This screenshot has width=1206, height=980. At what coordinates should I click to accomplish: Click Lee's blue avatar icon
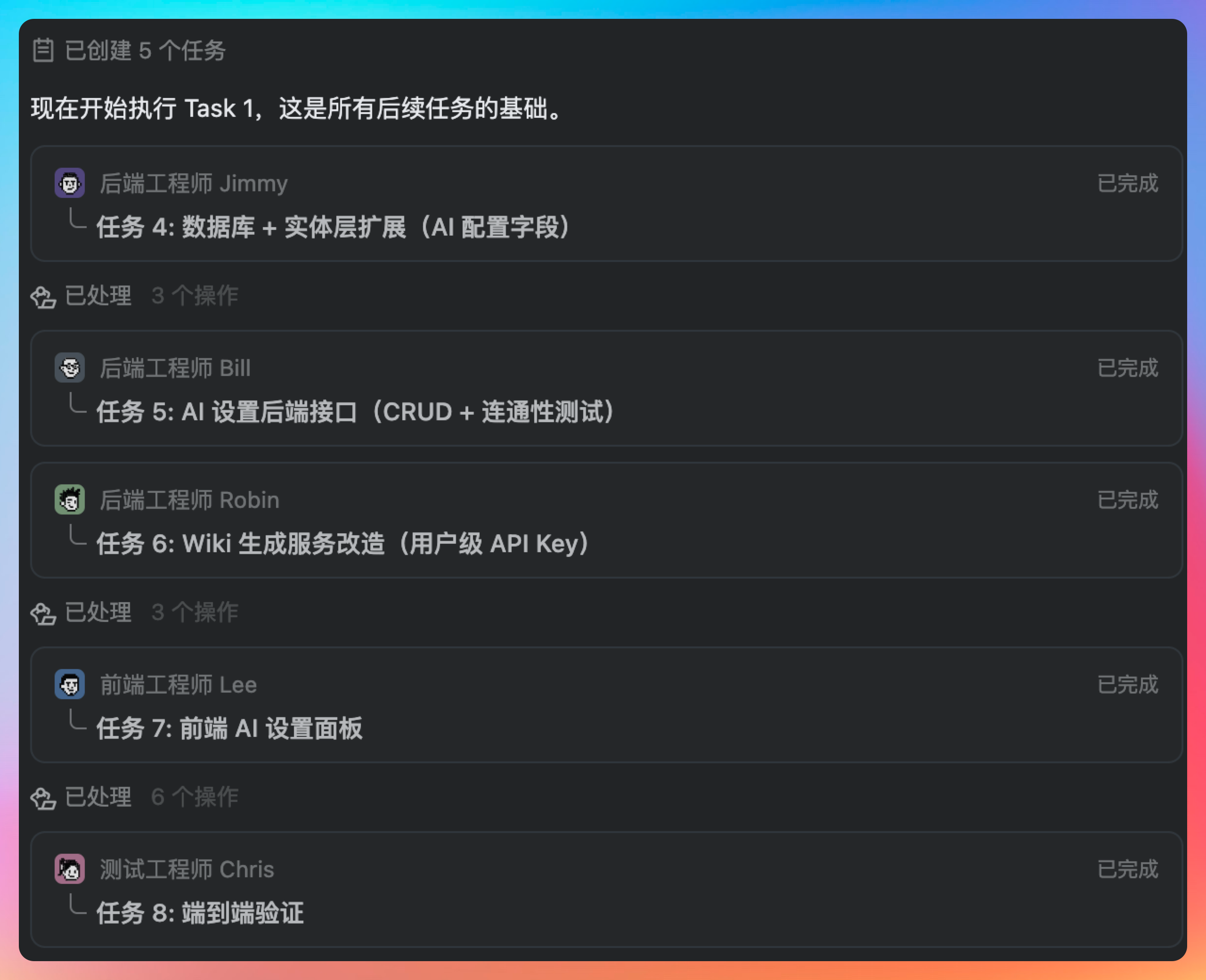click(x=69, y=684)
